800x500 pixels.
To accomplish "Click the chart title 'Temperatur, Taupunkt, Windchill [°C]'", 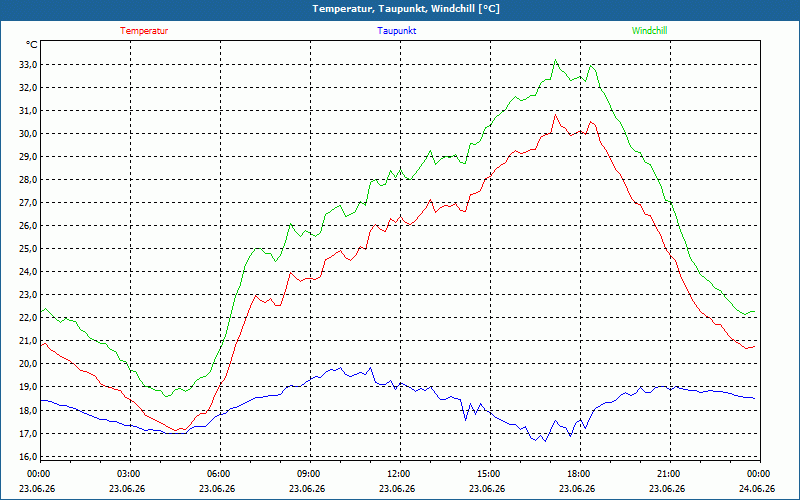I will click(x=406, y=9).
